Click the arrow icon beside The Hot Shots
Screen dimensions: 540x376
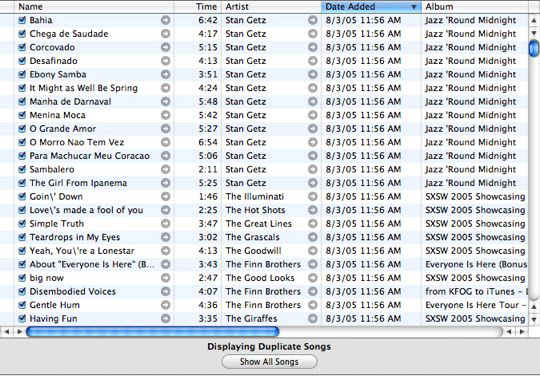(313, 210)
